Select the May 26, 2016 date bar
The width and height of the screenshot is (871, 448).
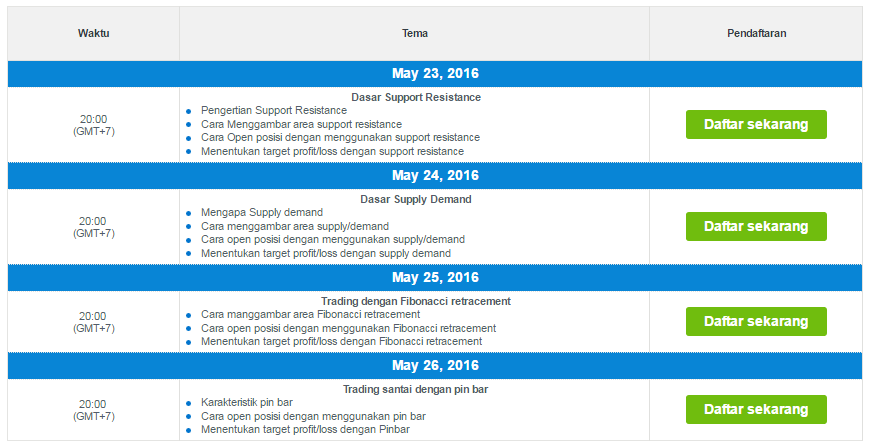coord(435,366)
